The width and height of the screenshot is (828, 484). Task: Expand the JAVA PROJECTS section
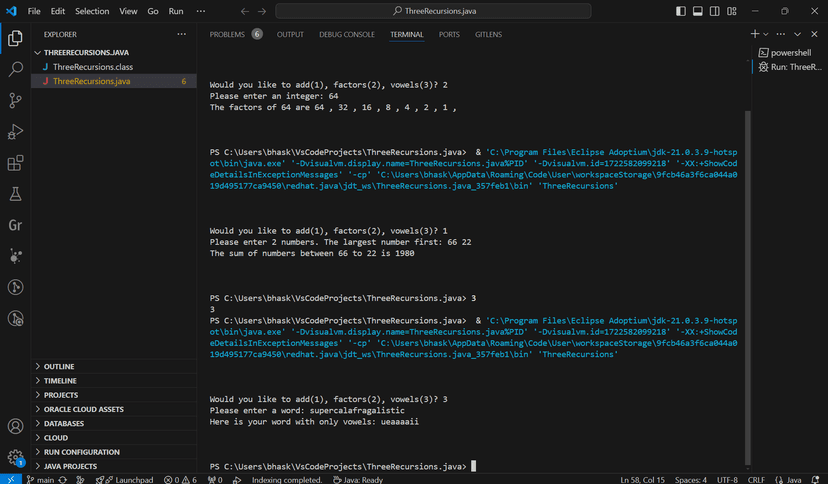[114, 466]
